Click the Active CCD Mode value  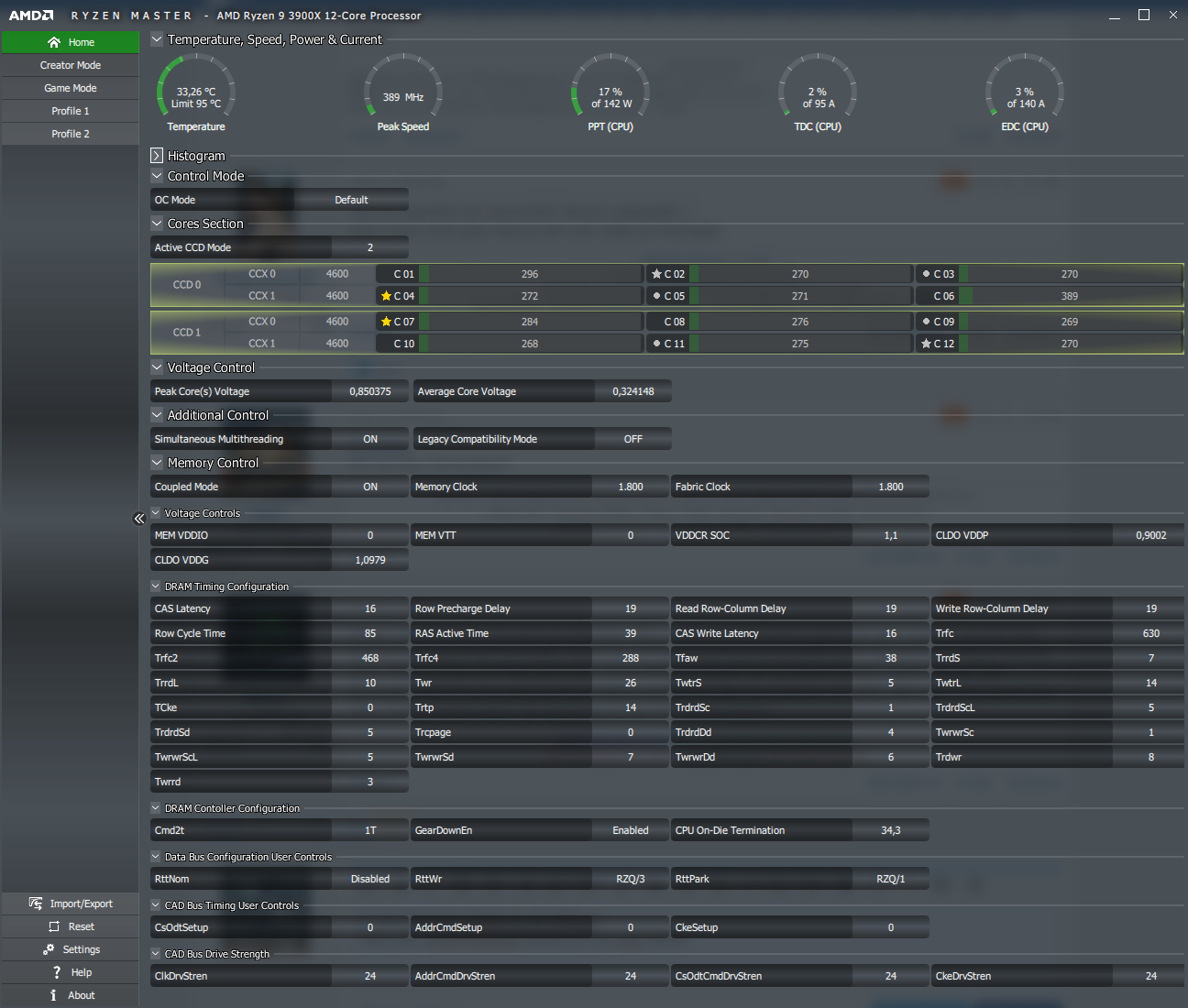(370, 247)
